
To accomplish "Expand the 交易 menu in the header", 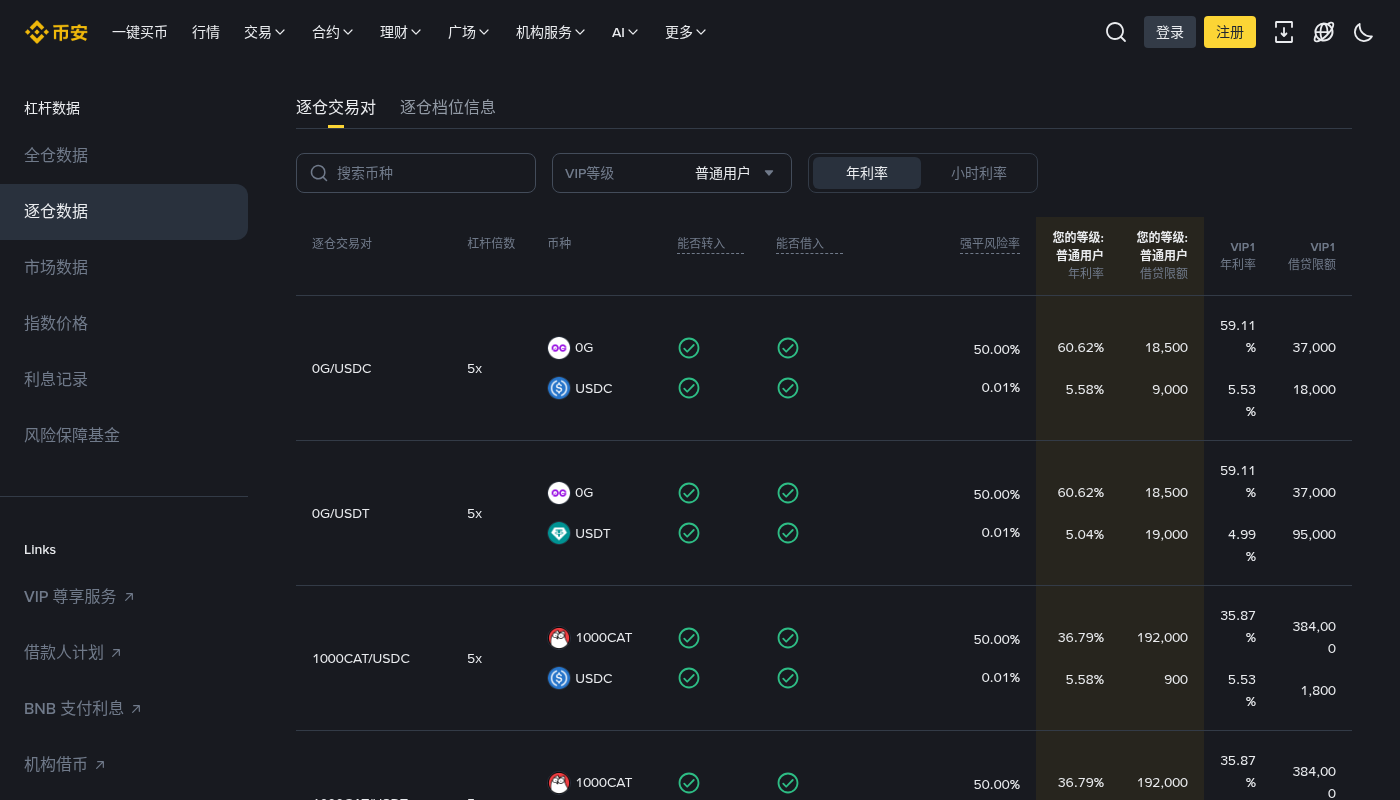I will [x=265, y=32].
